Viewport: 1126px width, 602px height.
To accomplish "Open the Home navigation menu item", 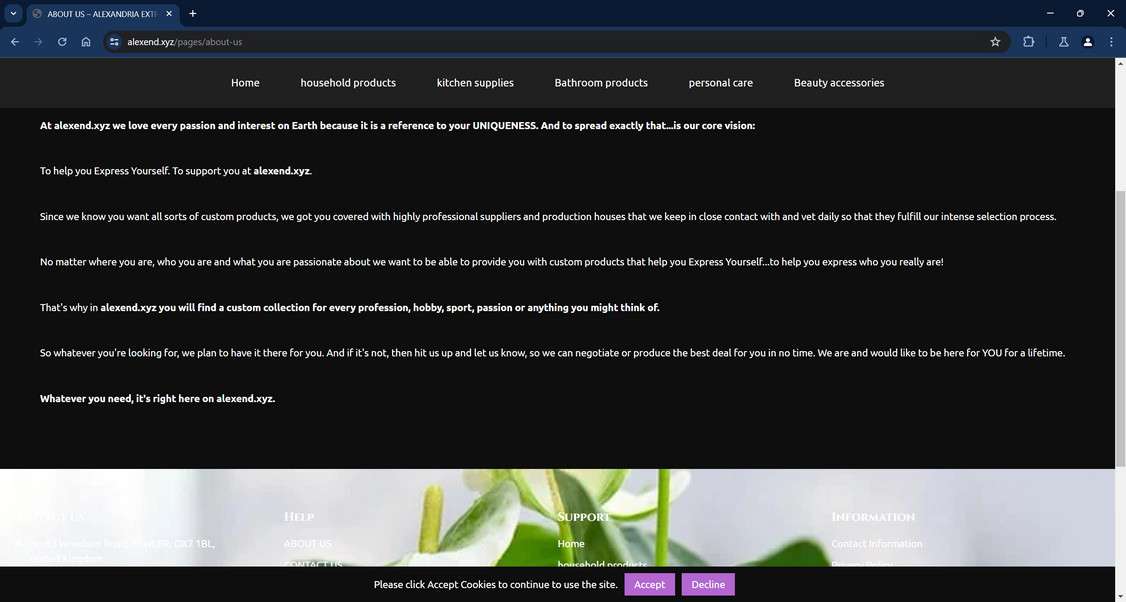I will pos(245,83).
